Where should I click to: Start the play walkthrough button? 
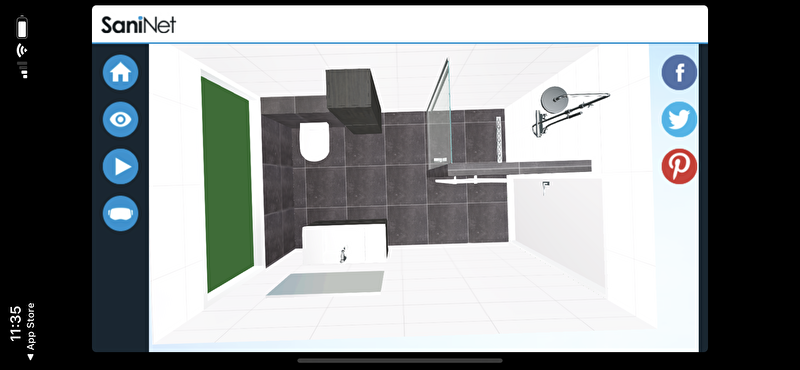(x=120, y=166)
